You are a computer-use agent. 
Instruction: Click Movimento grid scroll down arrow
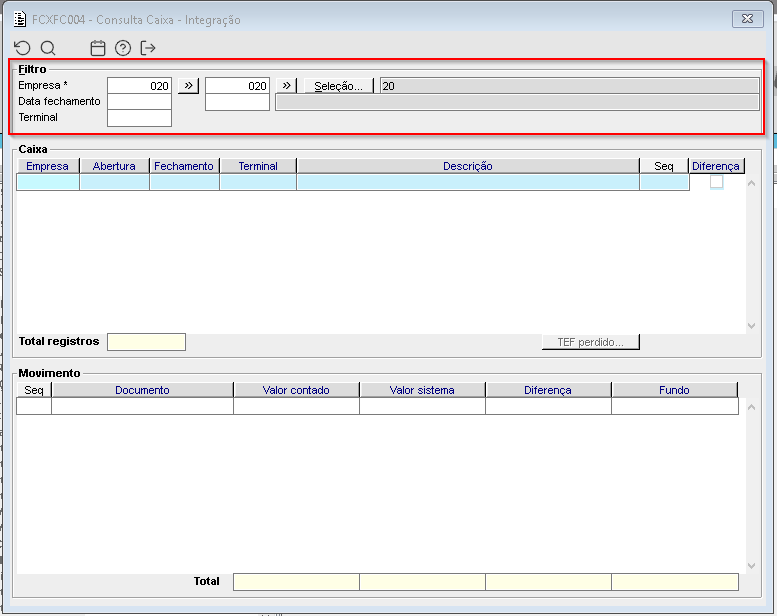click(751, 565)
